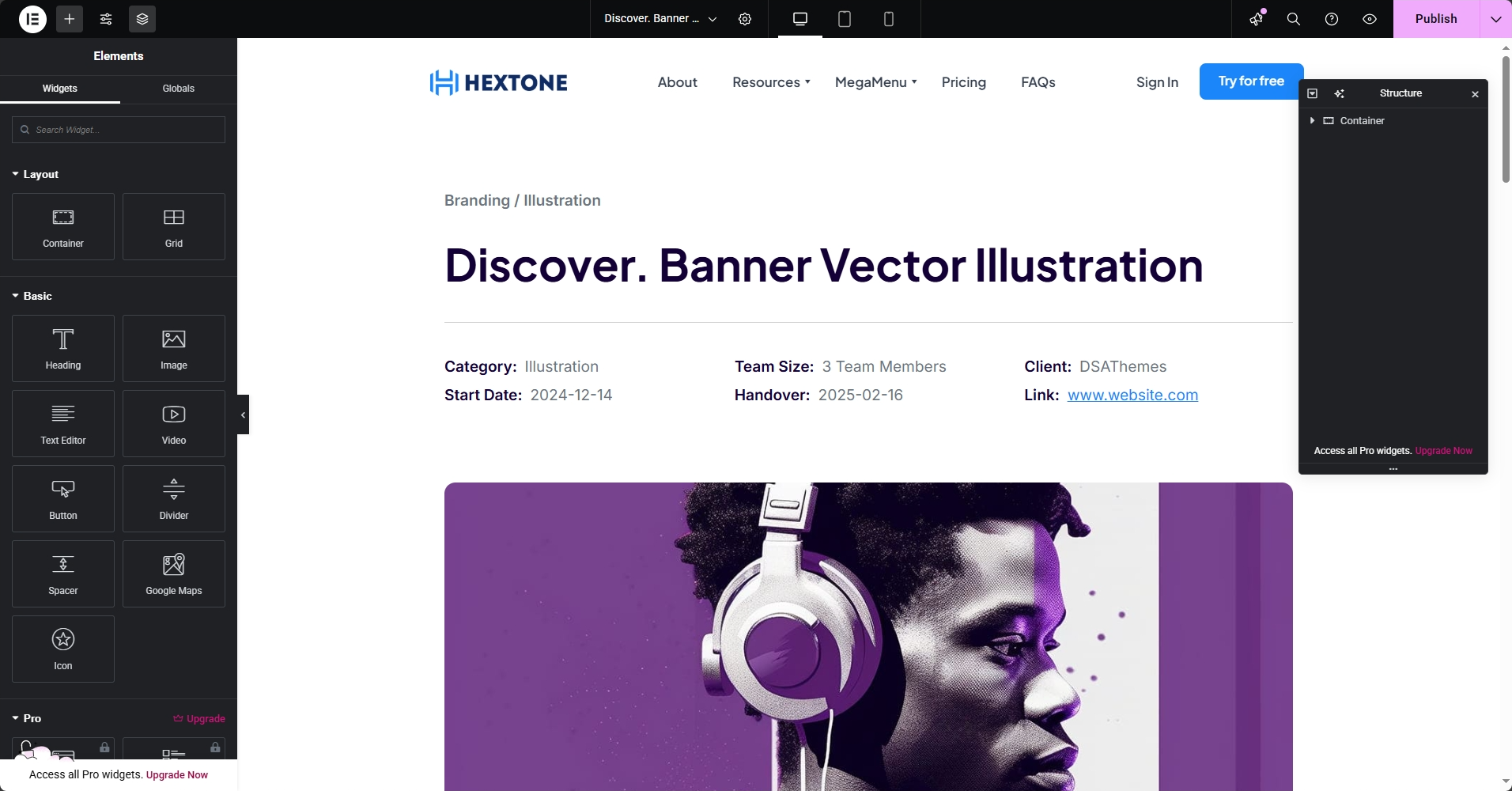
Task: Expand Publish options dropdown arrow
Action: pyautogui.click(x=1496, y=19)
